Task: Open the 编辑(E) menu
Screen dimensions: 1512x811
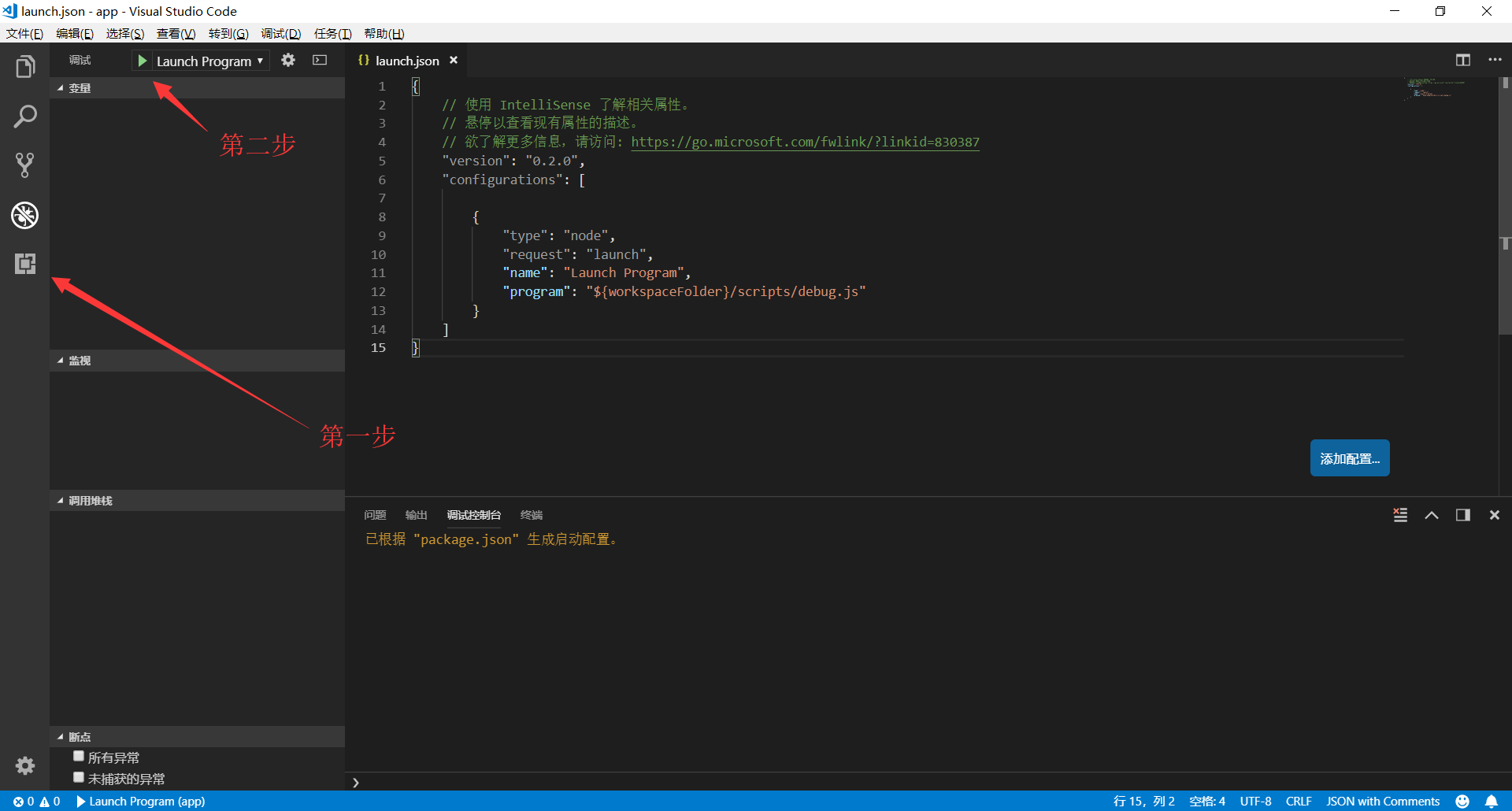Action: (x=75, y=34)
